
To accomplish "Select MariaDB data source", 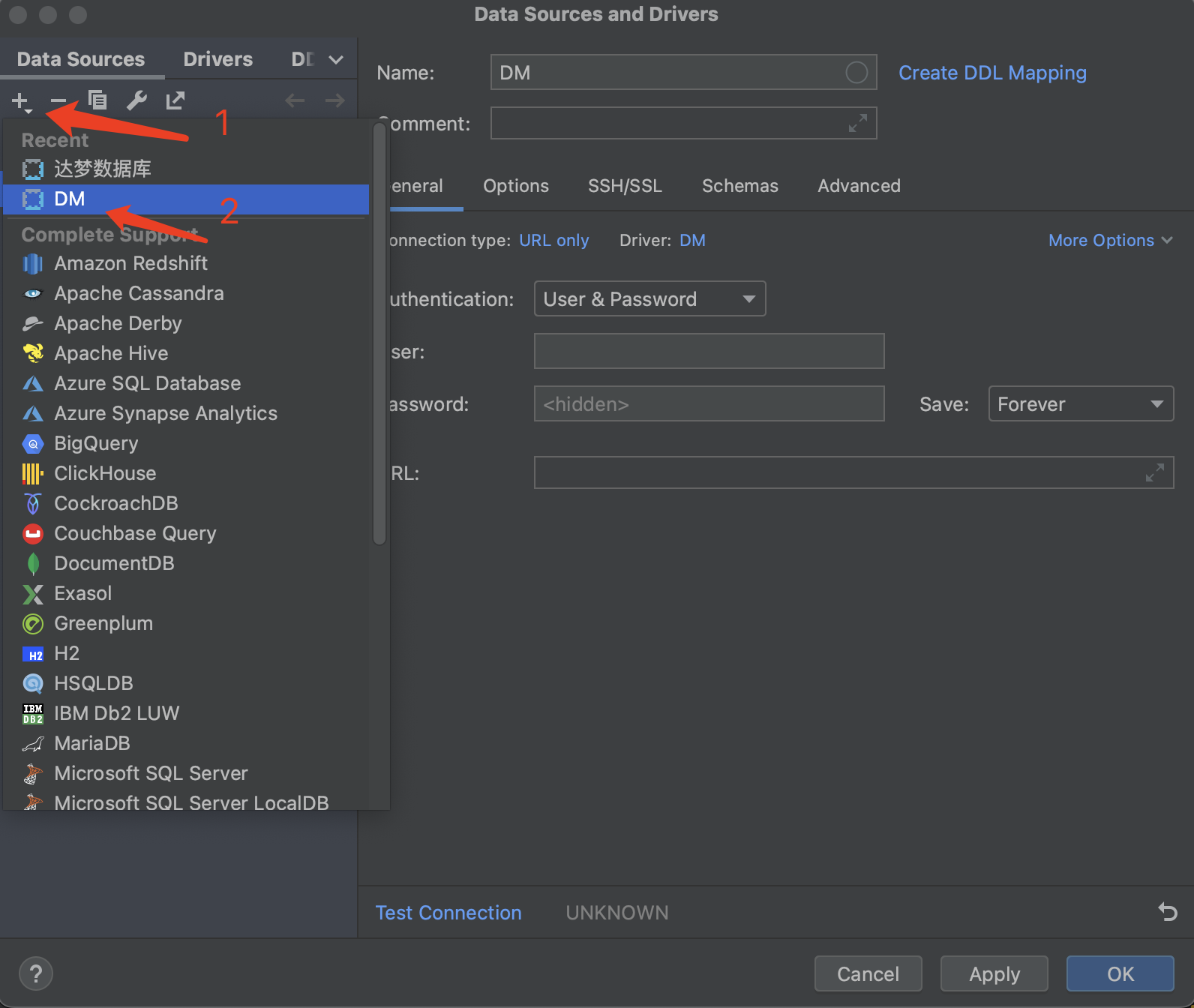I will (186, 743).
